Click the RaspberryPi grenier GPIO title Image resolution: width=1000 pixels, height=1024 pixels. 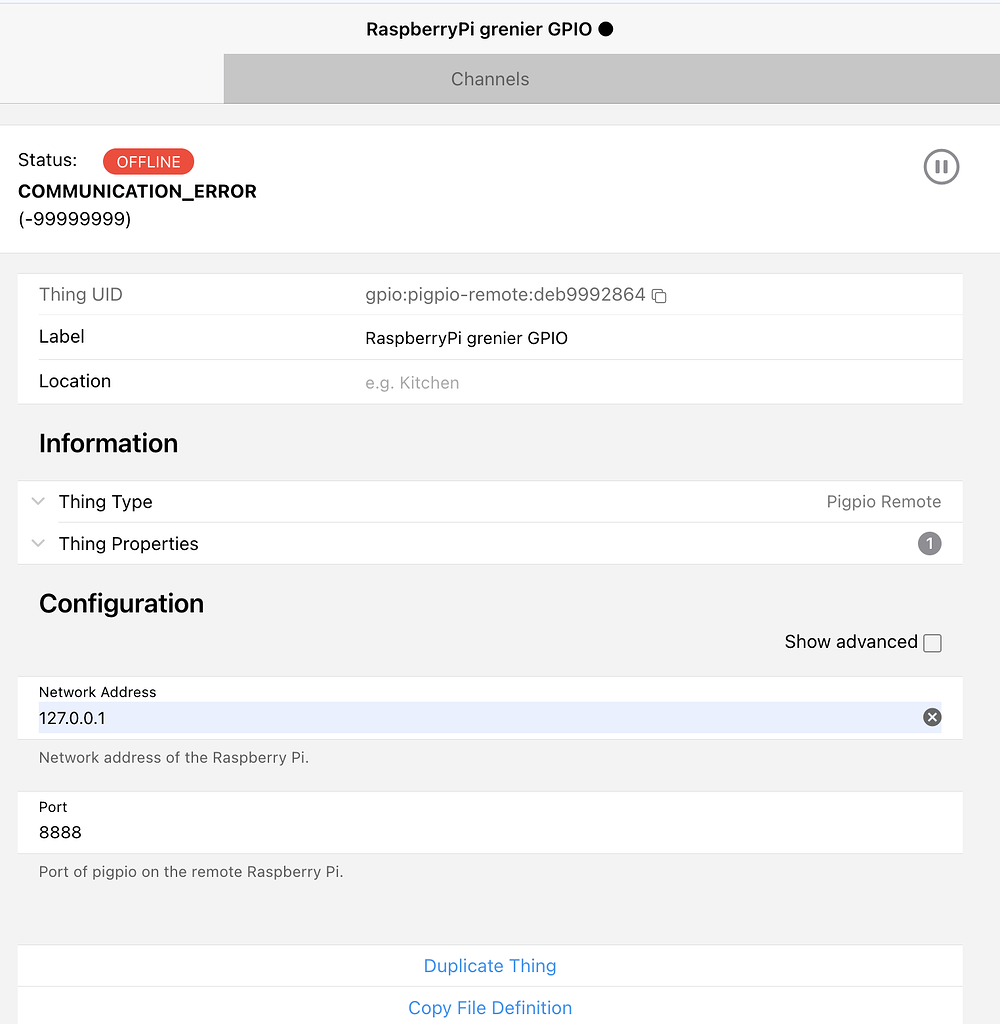tap(480, 29)
